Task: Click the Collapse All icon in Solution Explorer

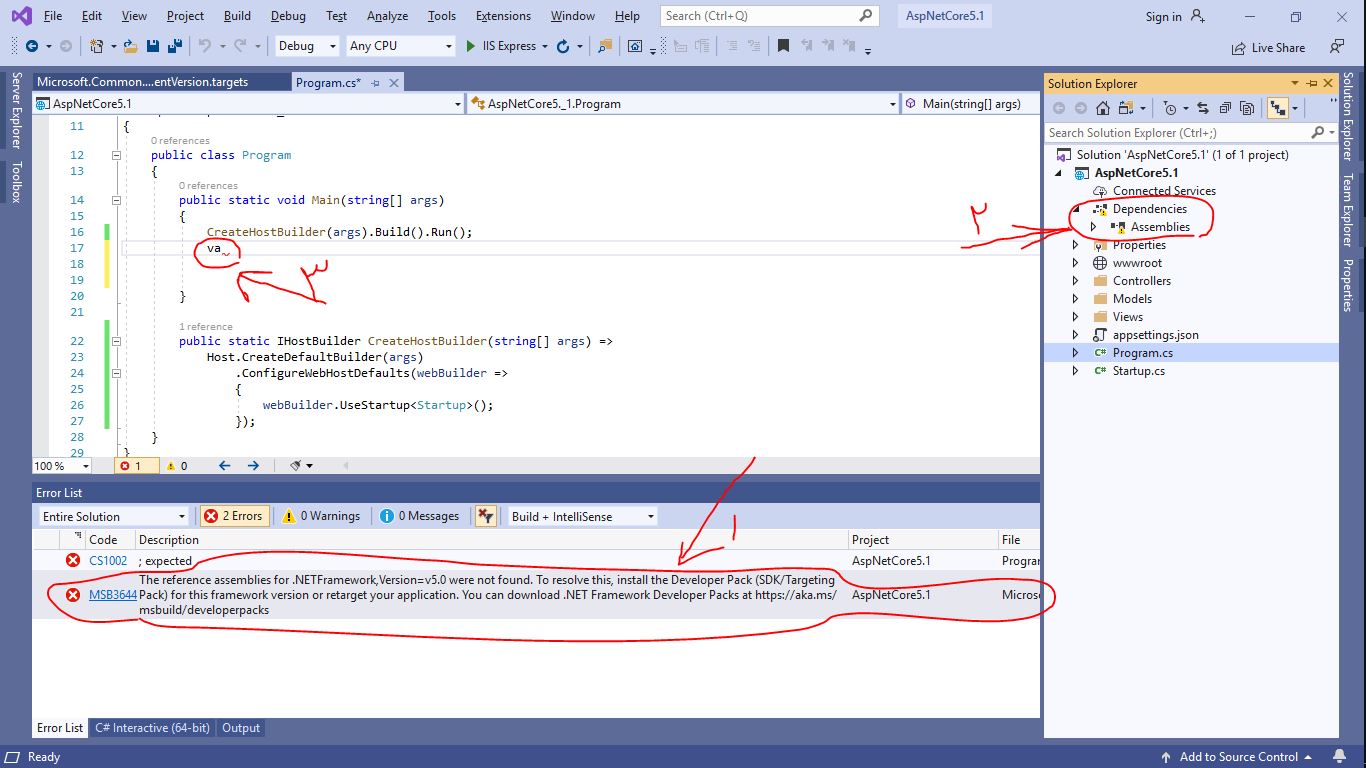Action: [x=1225, y=108]
